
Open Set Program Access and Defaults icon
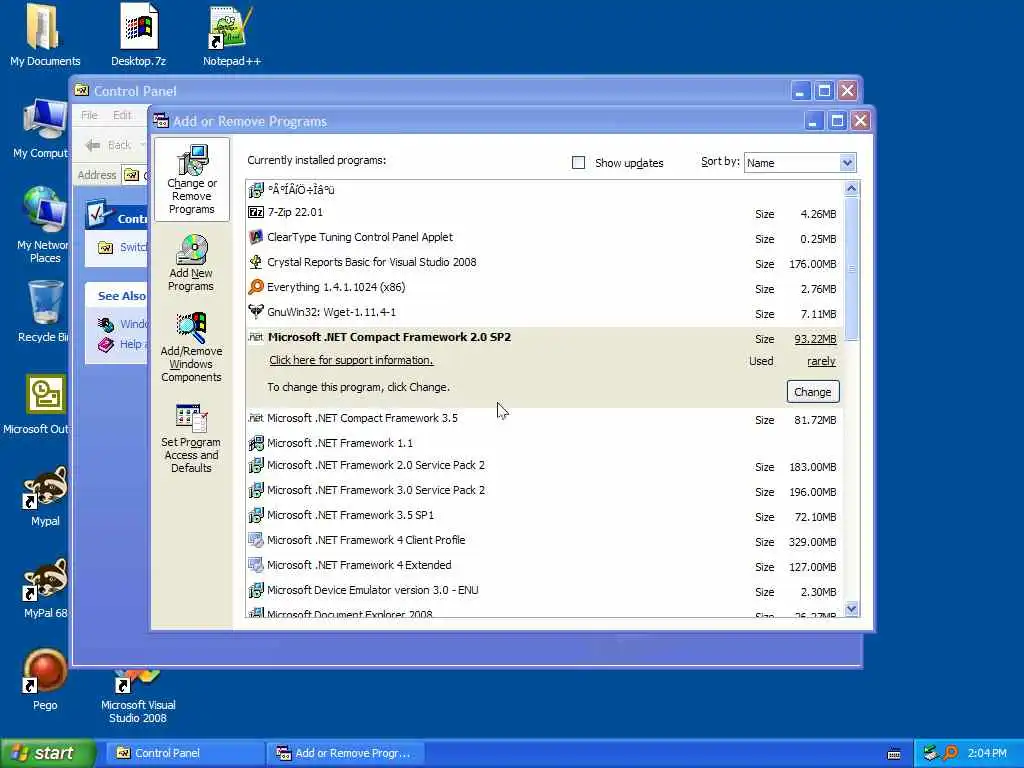(191, 438)
